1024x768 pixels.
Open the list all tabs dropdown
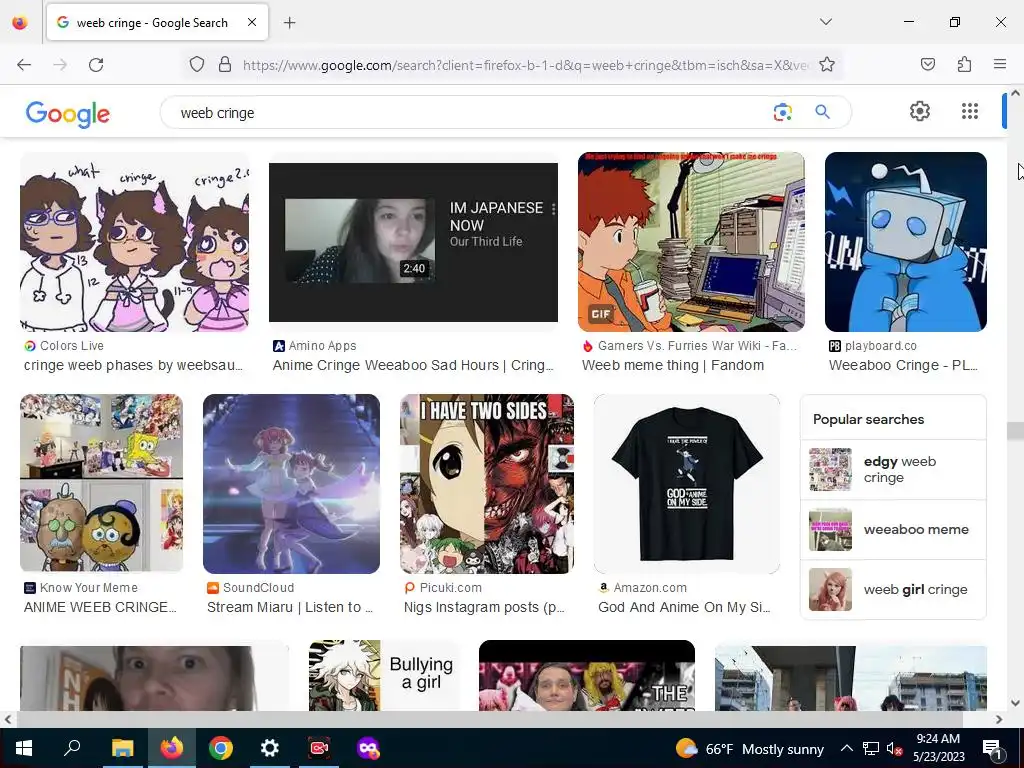(x=825, y=22)
